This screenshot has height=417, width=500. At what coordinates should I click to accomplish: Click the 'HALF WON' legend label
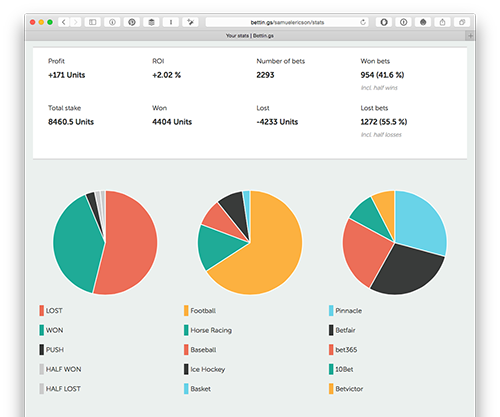click(x=63, y=369)
